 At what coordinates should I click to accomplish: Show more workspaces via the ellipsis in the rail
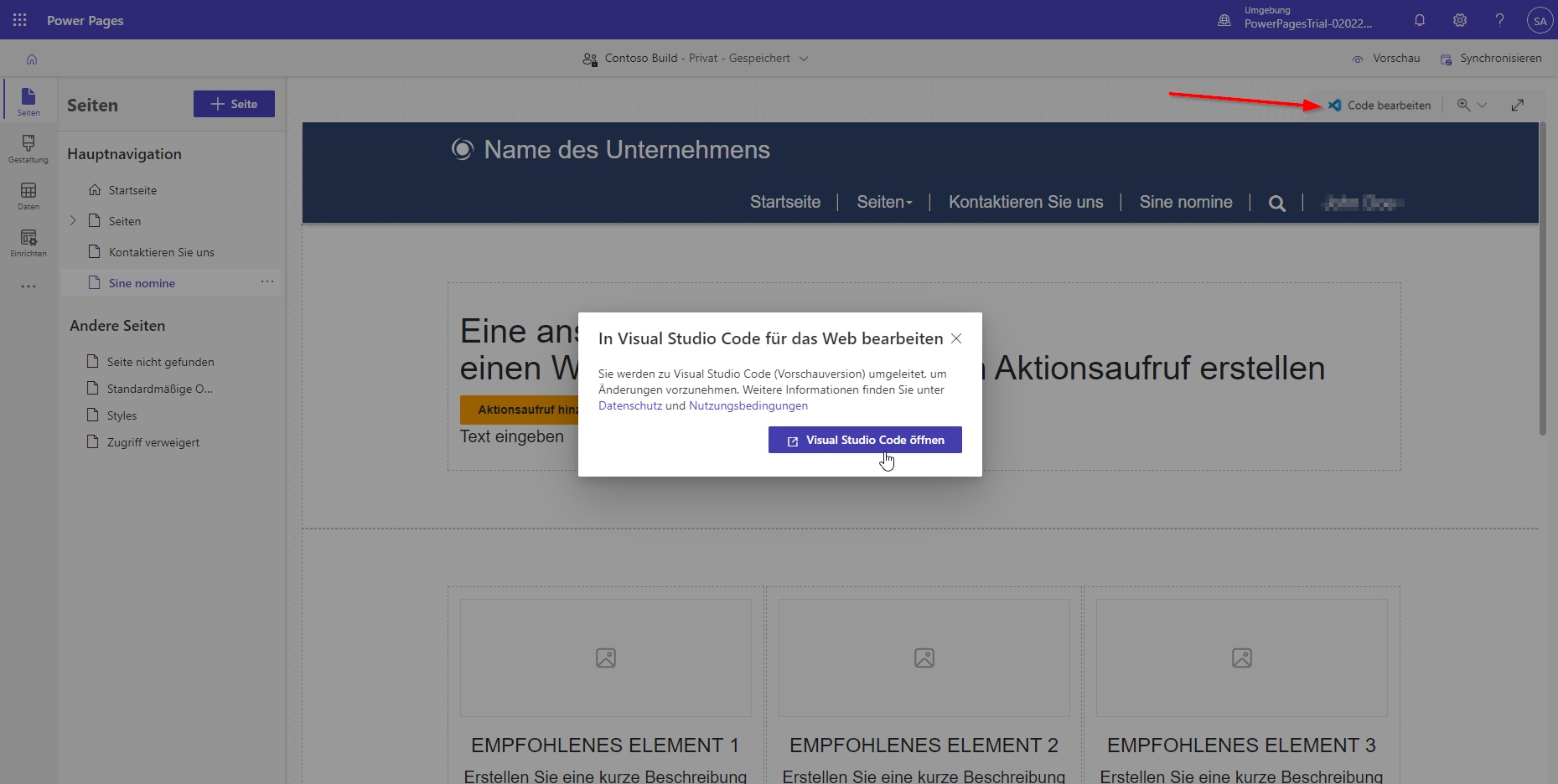(28, 286)
